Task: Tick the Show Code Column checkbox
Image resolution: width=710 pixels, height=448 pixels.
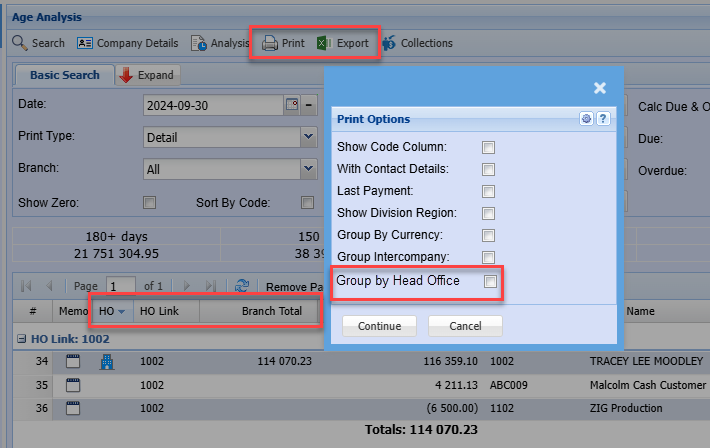Action: (489, 147)
